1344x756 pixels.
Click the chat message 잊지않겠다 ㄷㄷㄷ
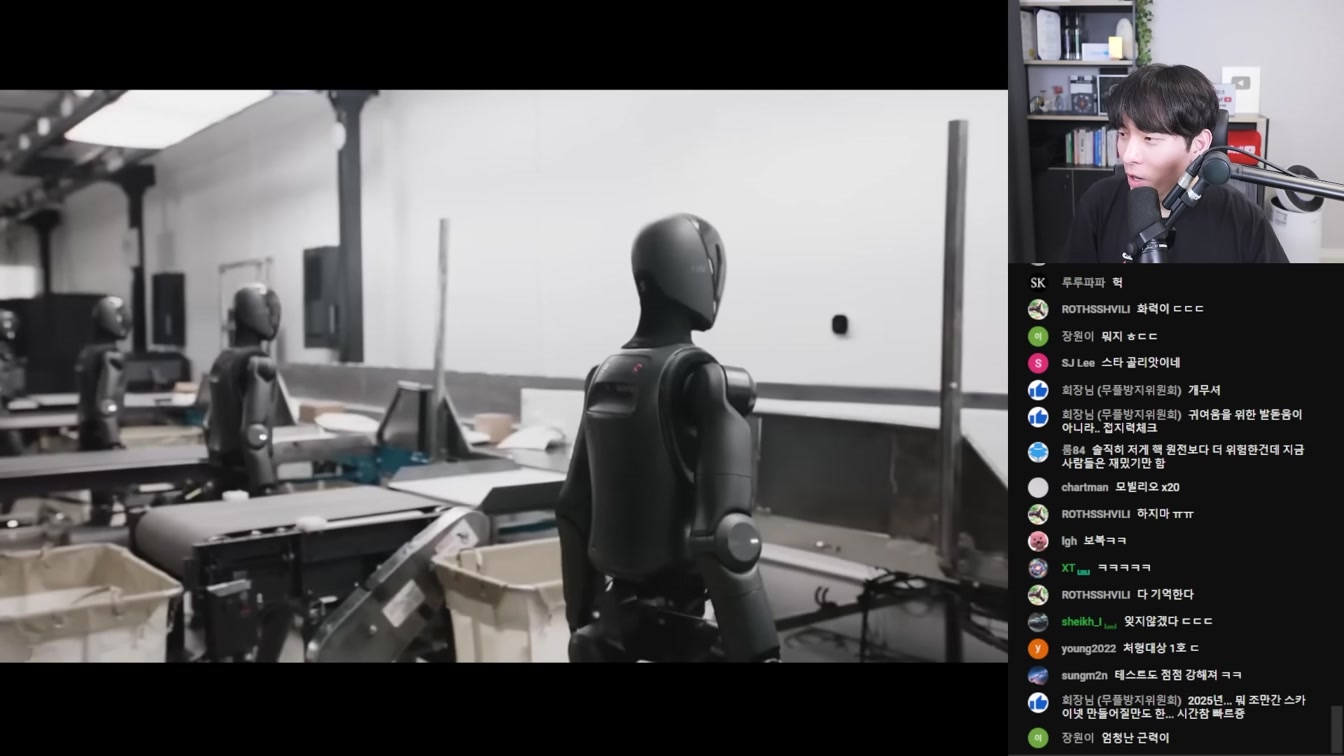coord(1168,622)
